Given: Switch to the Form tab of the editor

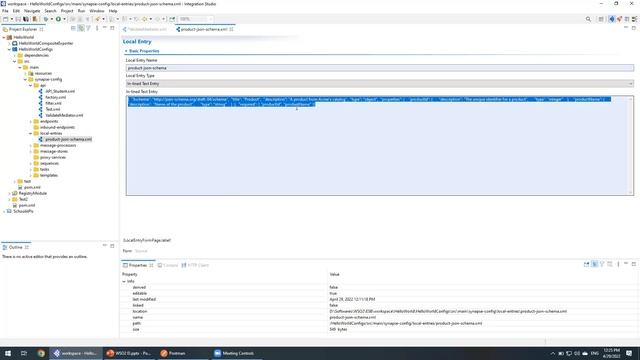Looking at the screenshot, I should coord(127,251).
